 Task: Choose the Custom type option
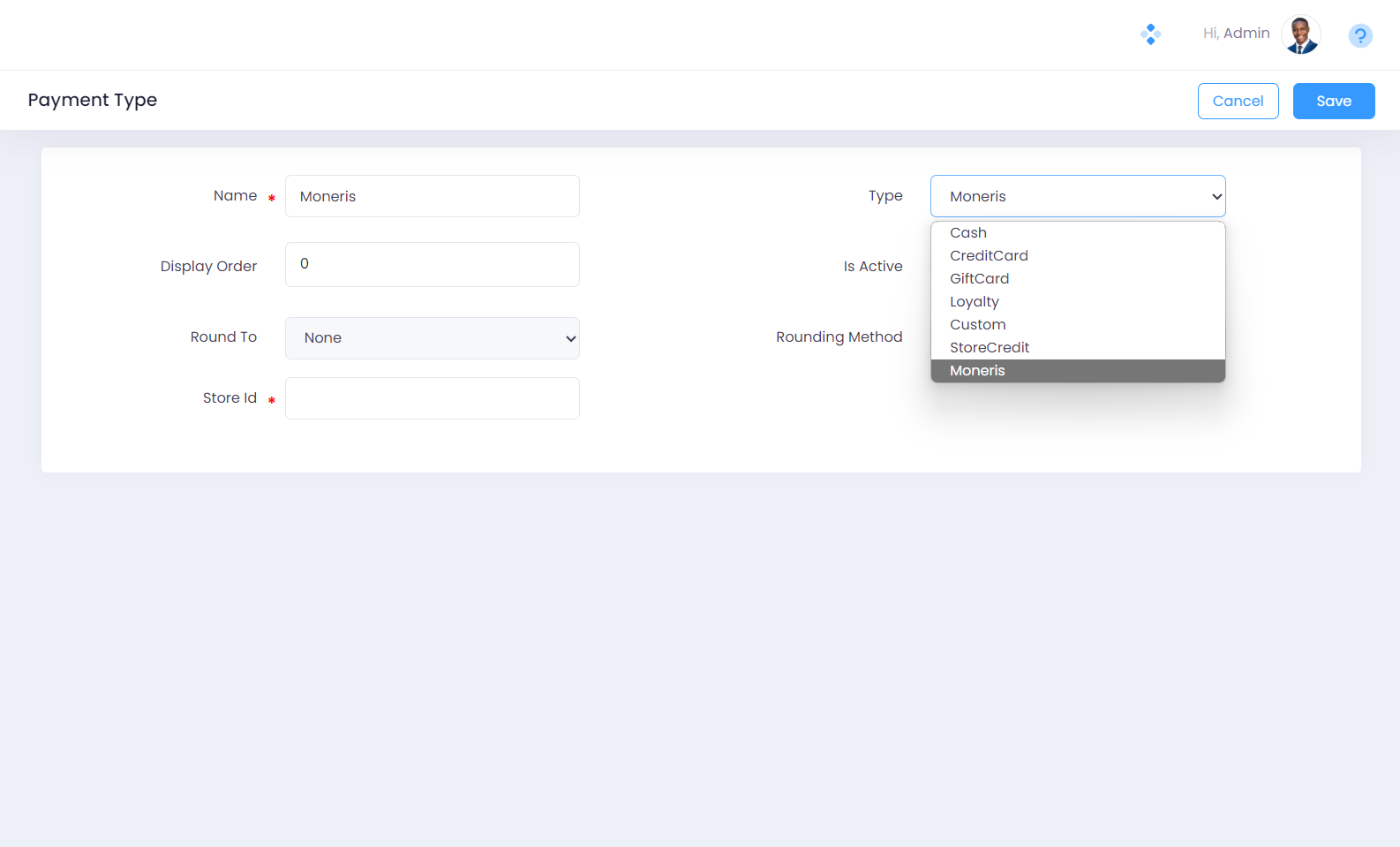coord(977,325)
